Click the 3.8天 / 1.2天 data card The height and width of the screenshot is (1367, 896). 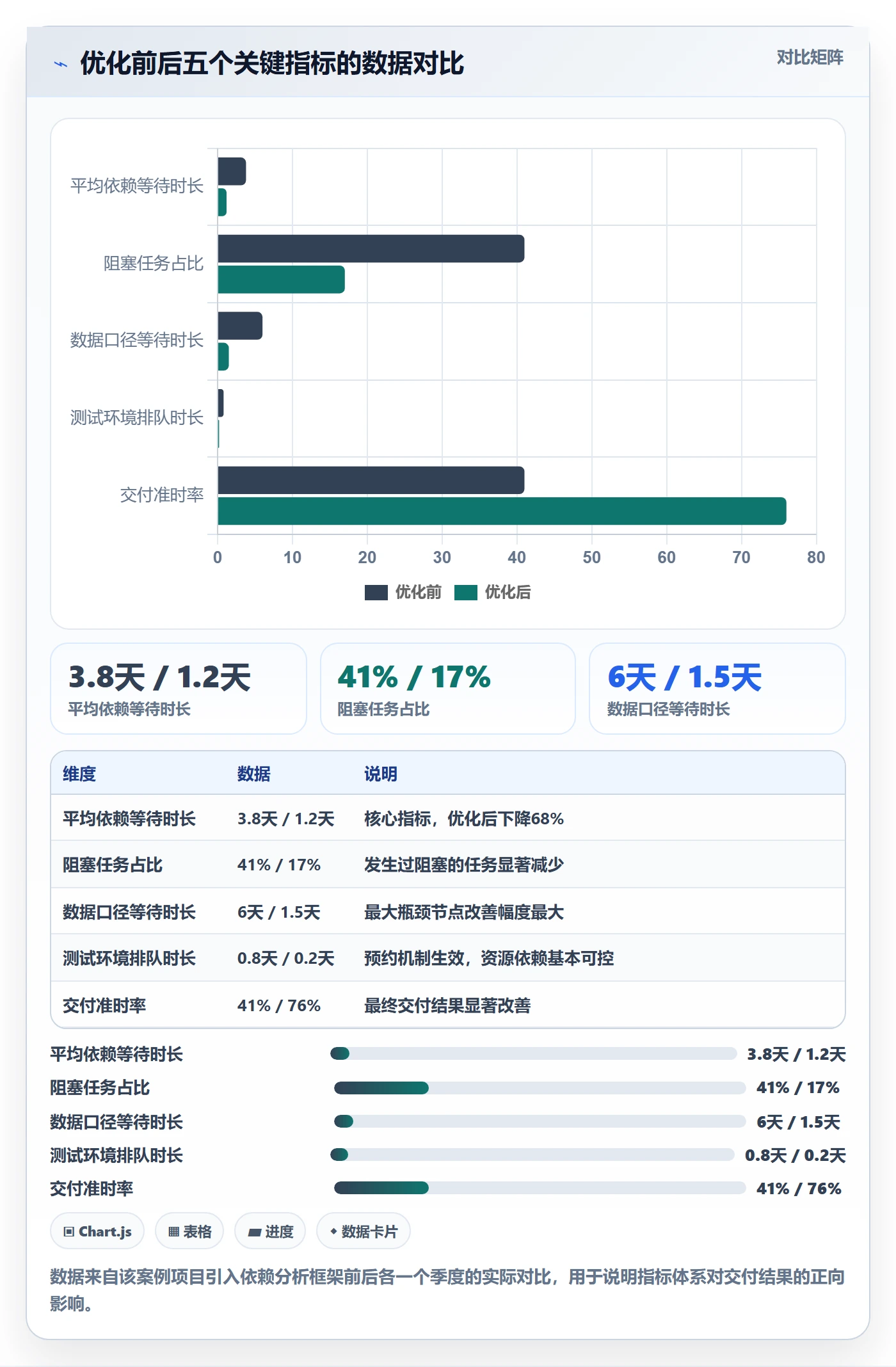coord(179,689)
